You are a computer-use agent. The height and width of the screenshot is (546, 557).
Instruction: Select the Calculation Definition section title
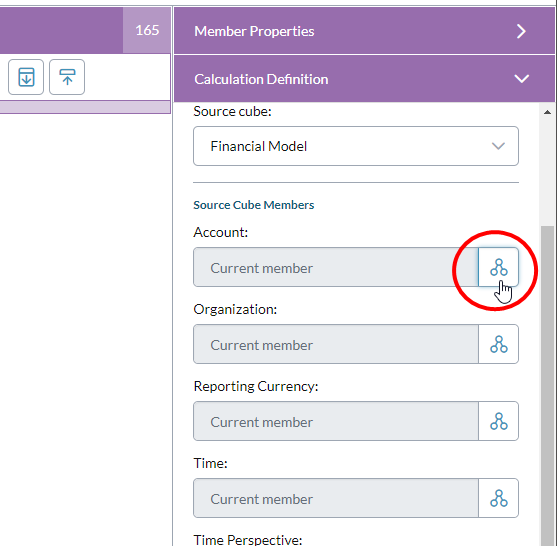tap(261, 79)
